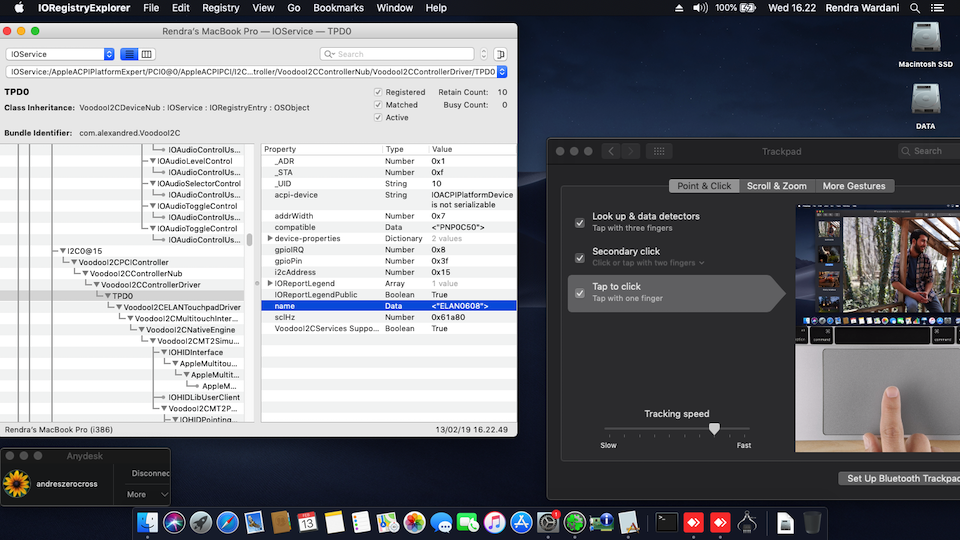Open FaceTime in the dock
The width and height of the screenshot is (960, 540).
pyautogui.click(x=468, y=522)
